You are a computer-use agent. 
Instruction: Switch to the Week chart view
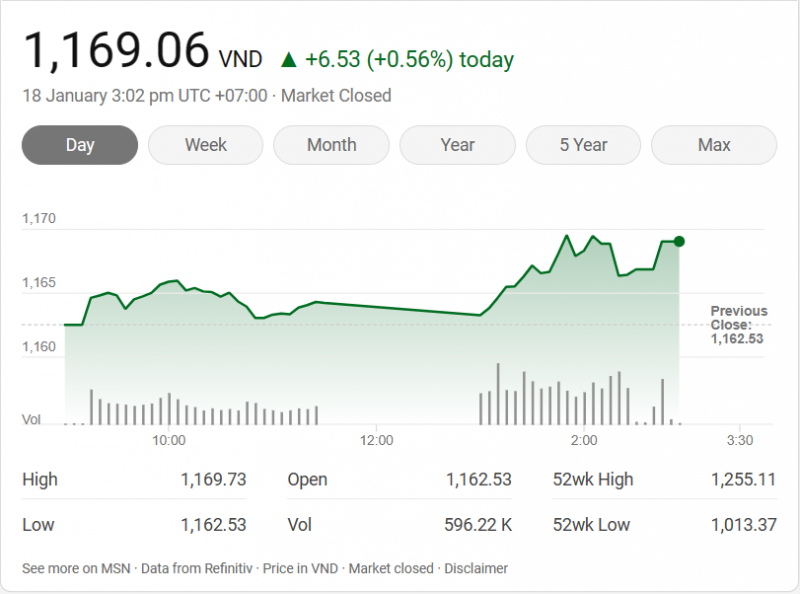tap(206, 145)
